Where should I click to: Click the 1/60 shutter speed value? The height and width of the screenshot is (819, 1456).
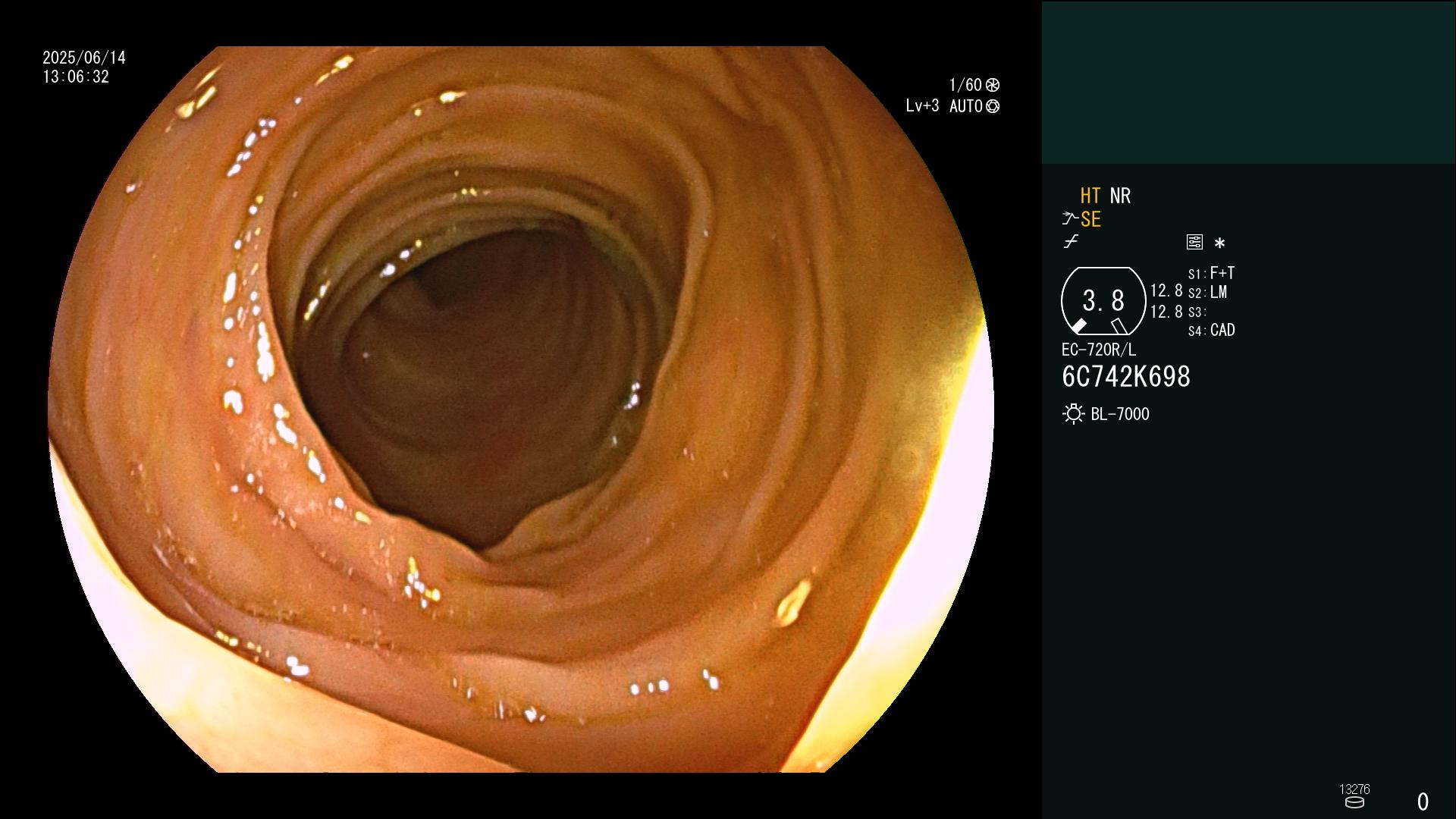(965, 85)
